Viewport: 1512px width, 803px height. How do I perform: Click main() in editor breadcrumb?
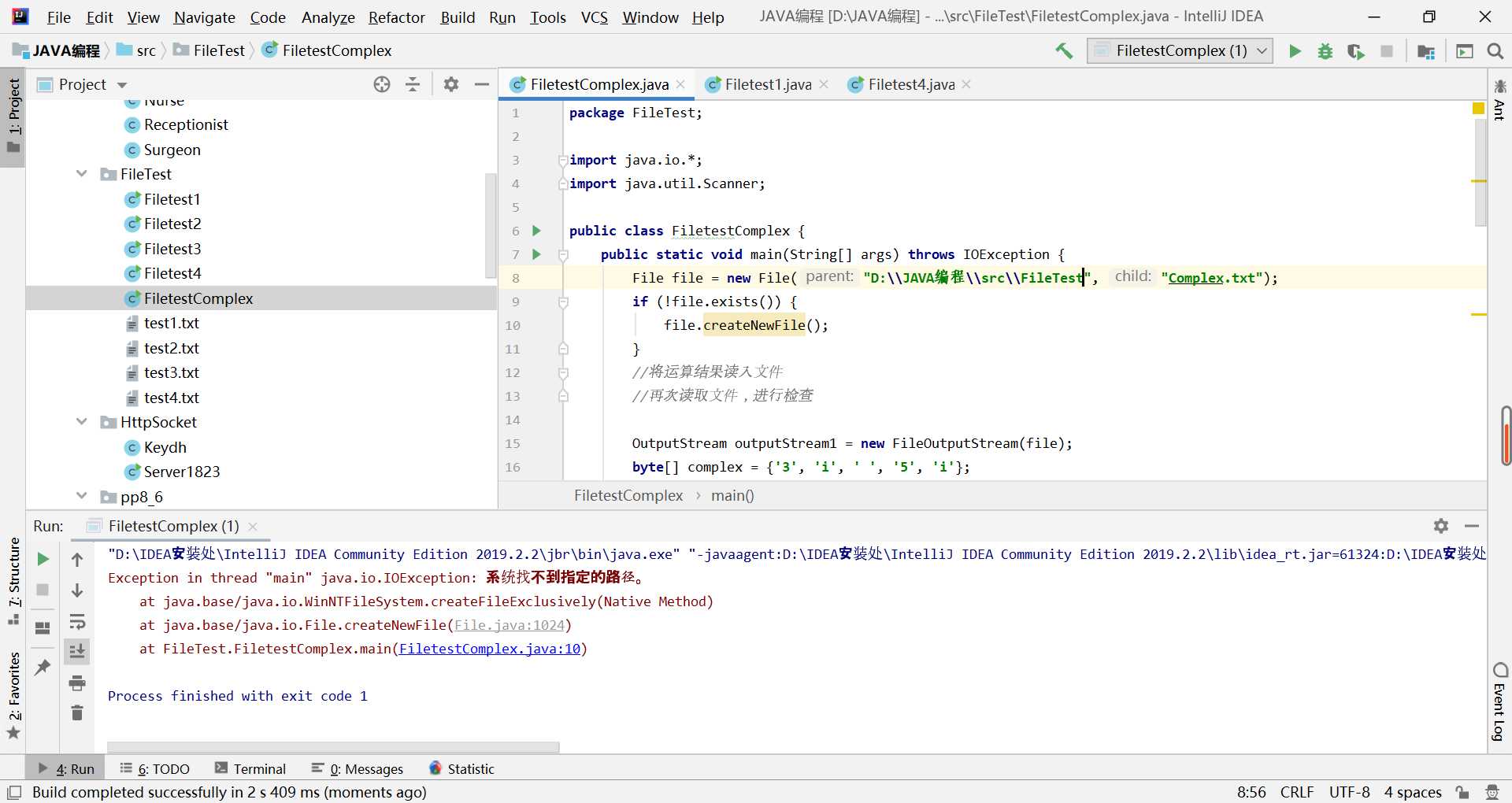click(x=732, y=495)
